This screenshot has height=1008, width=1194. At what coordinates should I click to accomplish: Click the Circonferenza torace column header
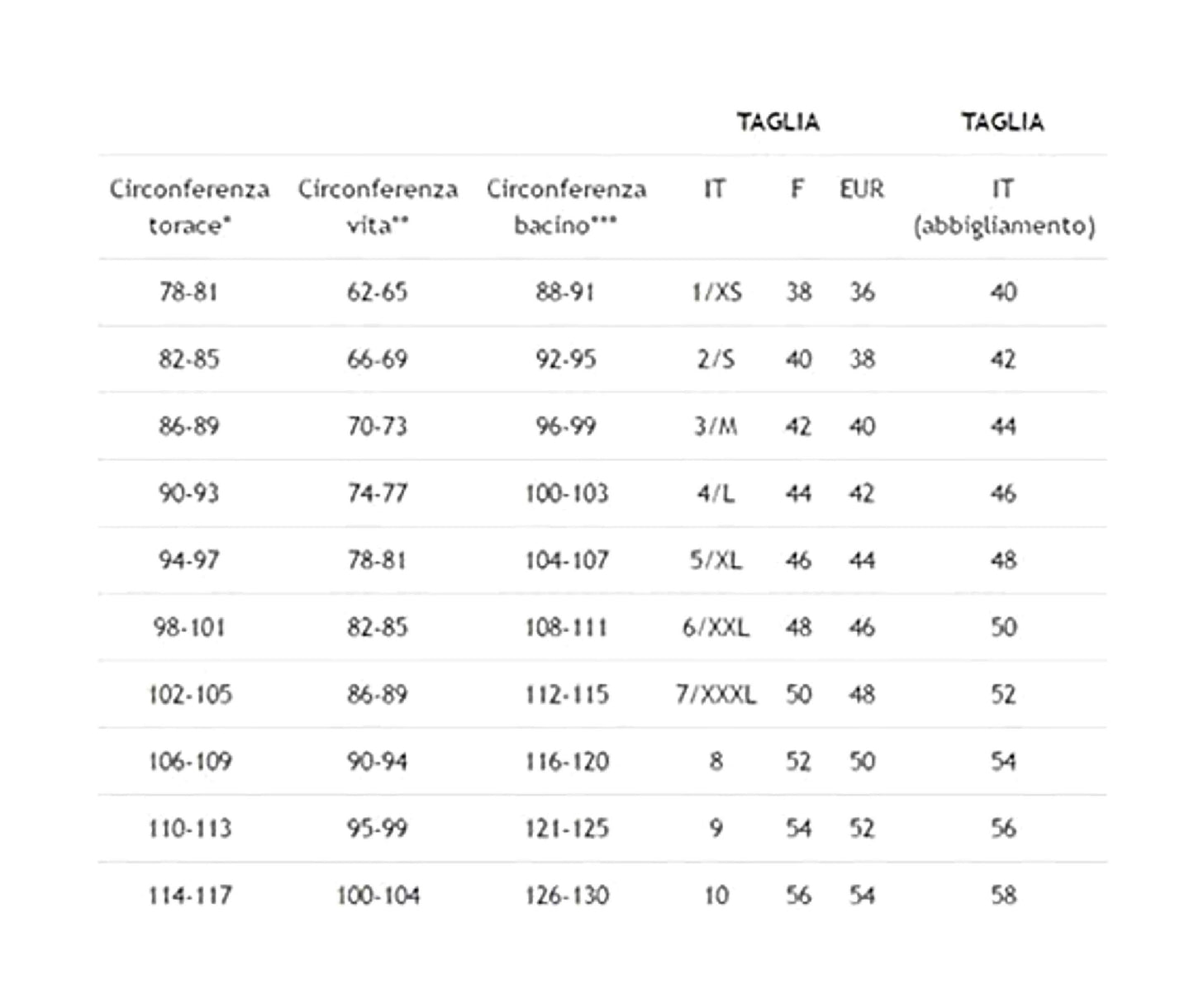(x=189, y=207)
